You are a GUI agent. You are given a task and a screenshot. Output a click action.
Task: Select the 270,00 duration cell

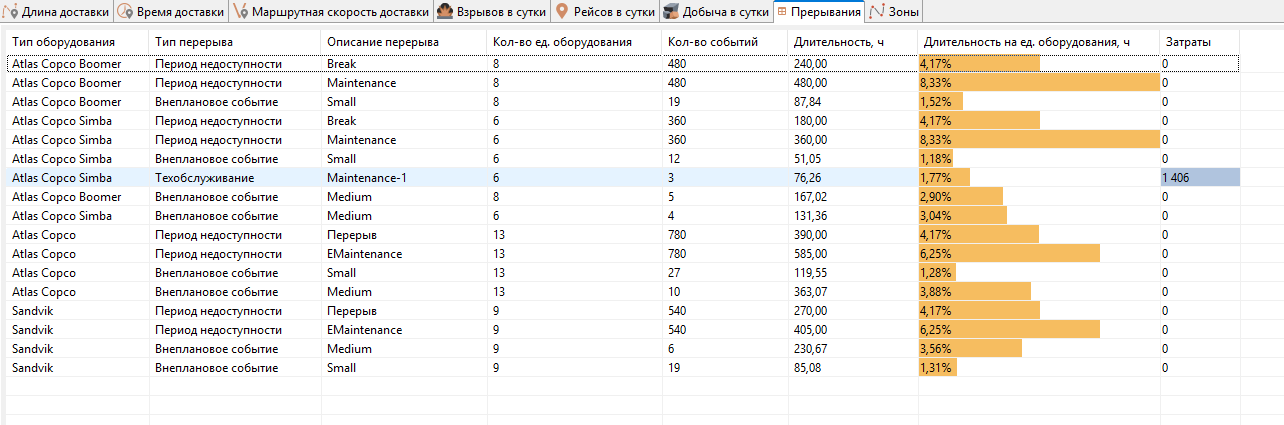(x=853, y=311)
